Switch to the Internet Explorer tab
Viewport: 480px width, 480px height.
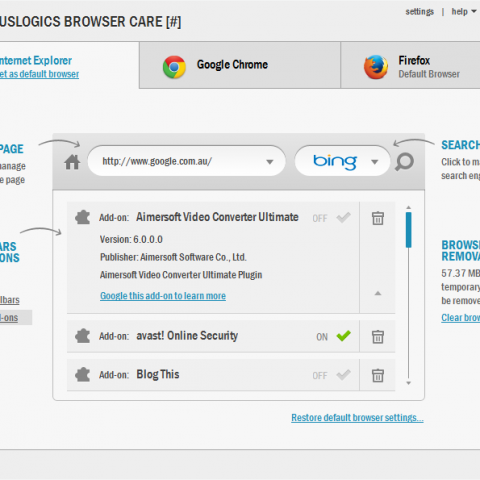(x=69, y=65)
